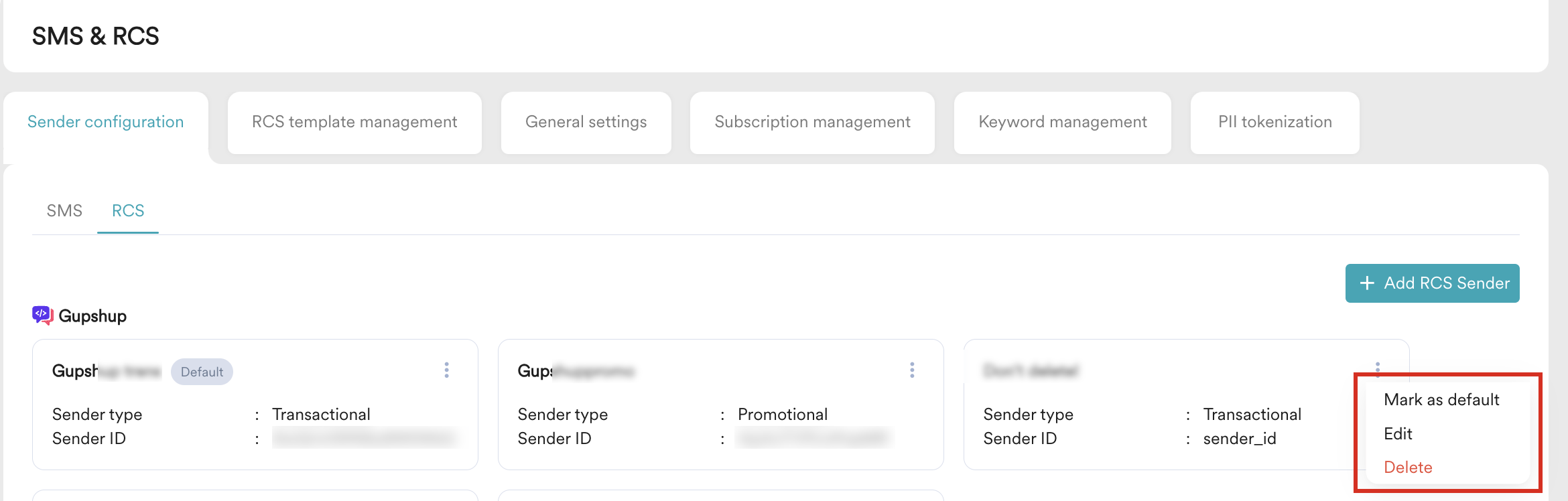This screenshot has width=1568, height=501.
Task: Switch to Subscription management tab
Action: [812, 123]
